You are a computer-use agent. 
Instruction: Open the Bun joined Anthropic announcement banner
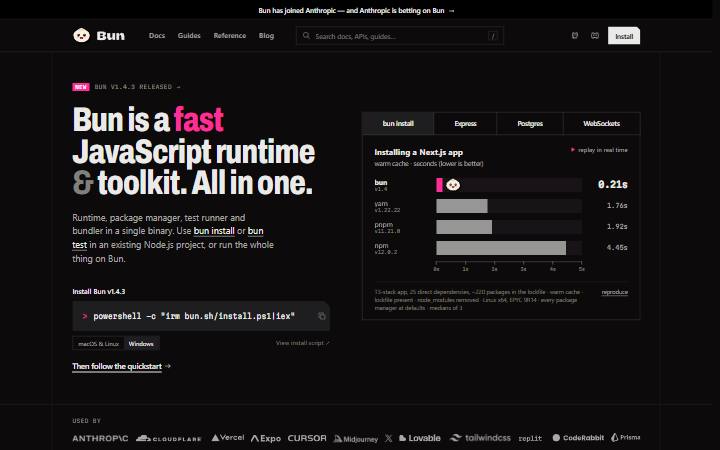(x=356, y=10)
